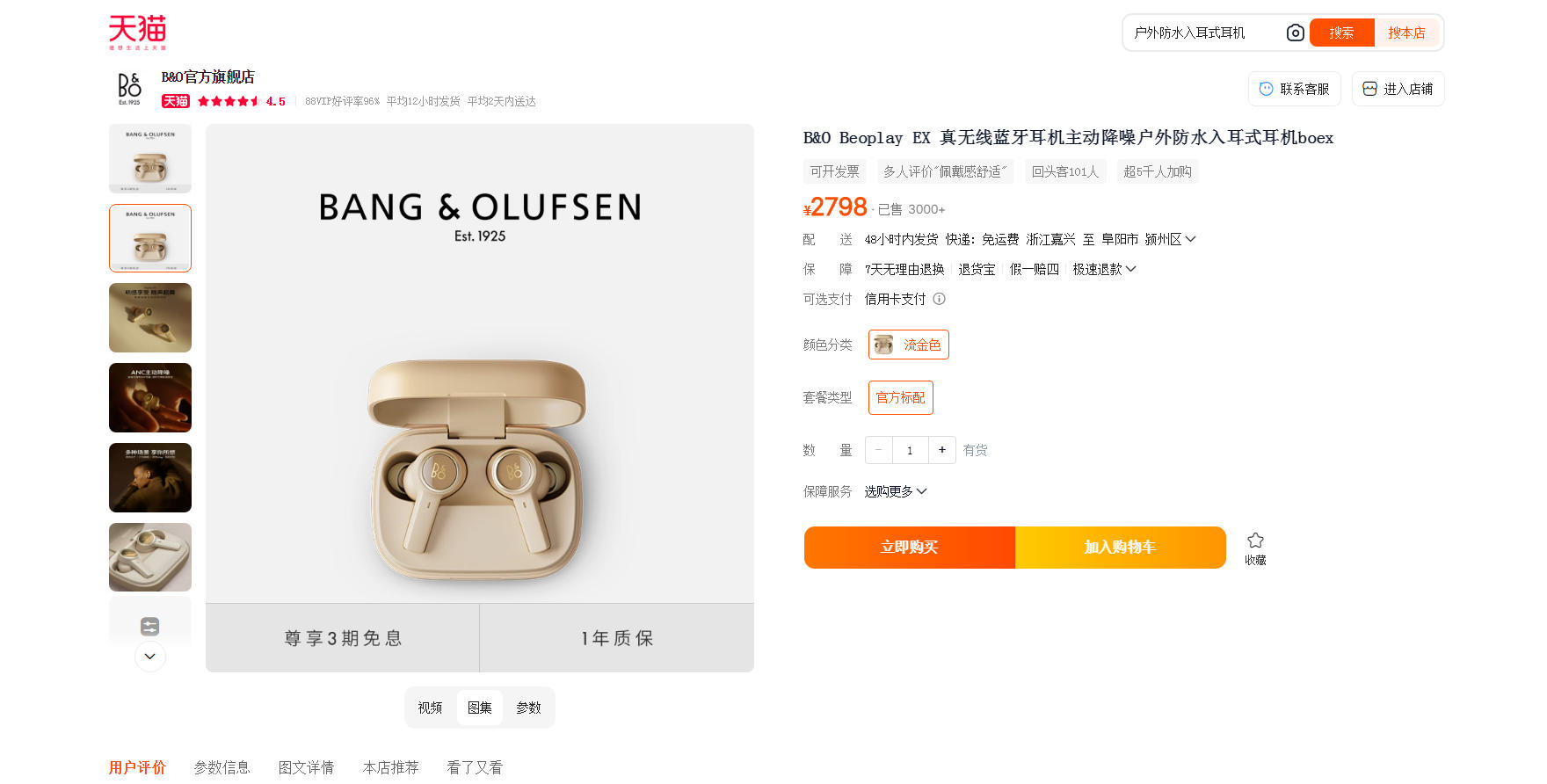Expand 选购更多 warranty services

pyautogui.click(x=895, y=491)
